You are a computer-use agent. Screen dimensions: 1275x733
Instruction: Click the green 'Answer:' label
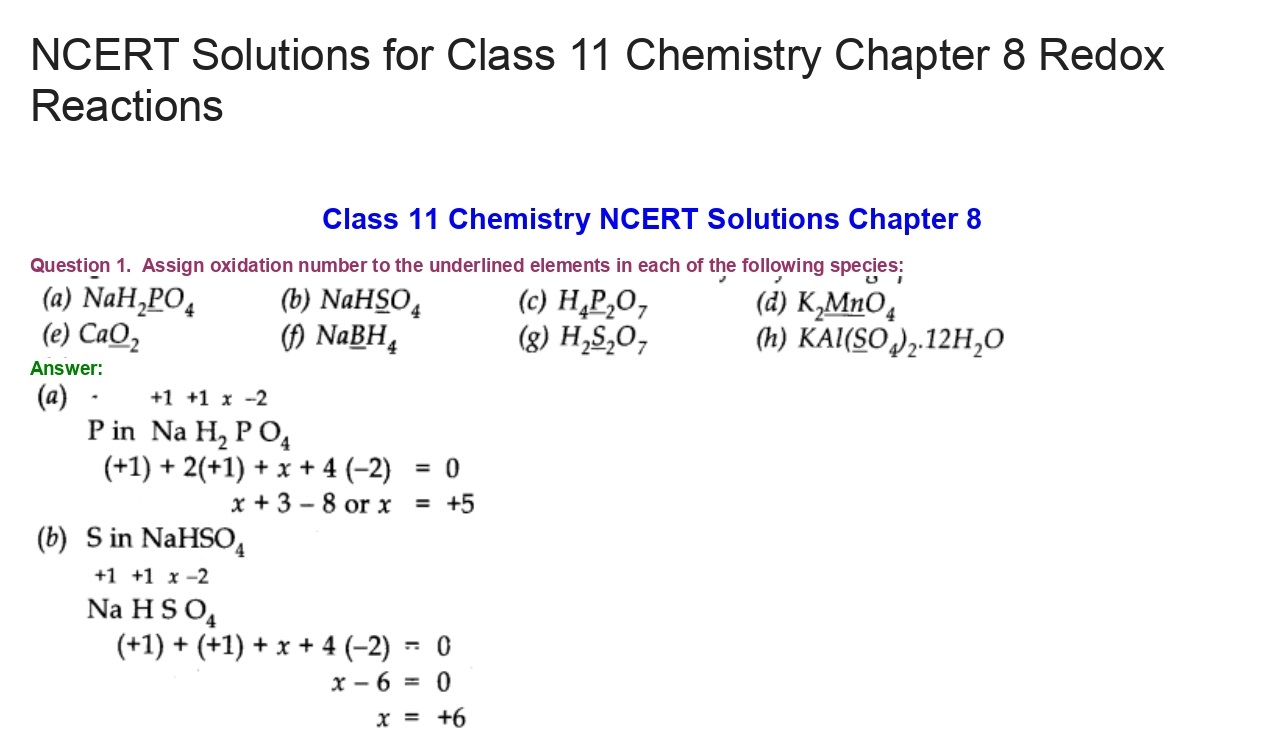pyautogui.click(x=66, y=368)
